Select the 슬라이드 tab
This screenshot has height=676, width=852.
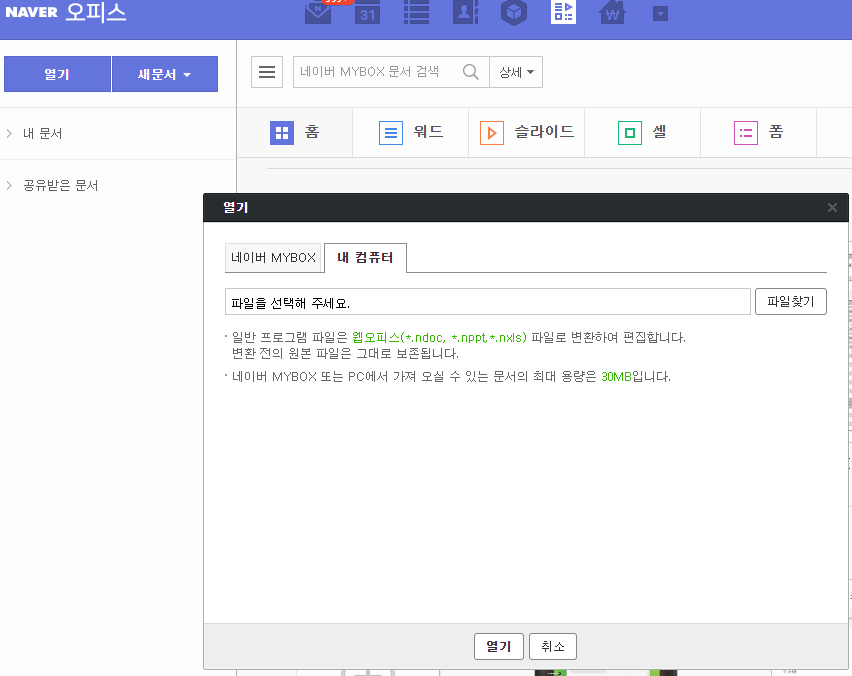(x=527, y=133)
